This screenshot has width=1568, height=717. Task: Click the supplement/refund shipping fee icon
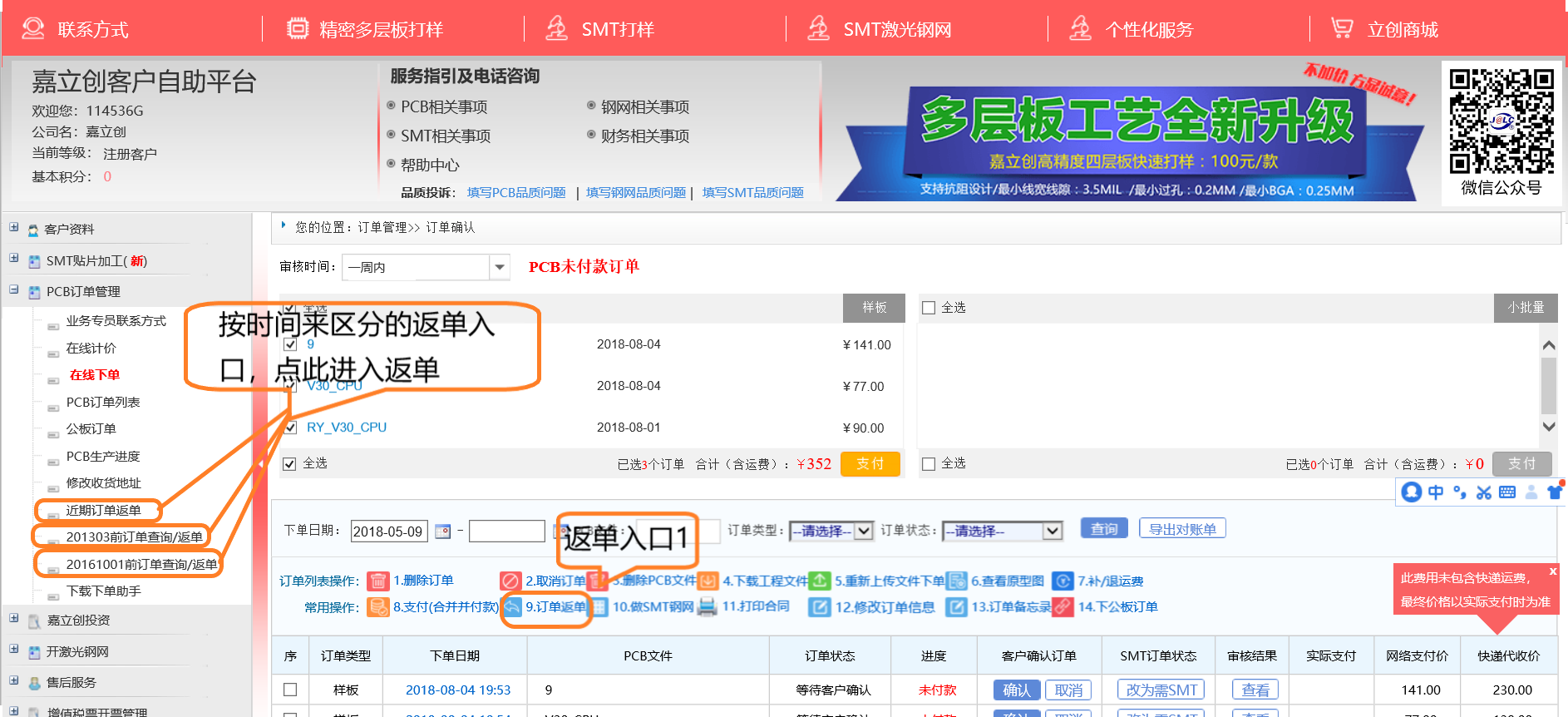point(1063,581)
